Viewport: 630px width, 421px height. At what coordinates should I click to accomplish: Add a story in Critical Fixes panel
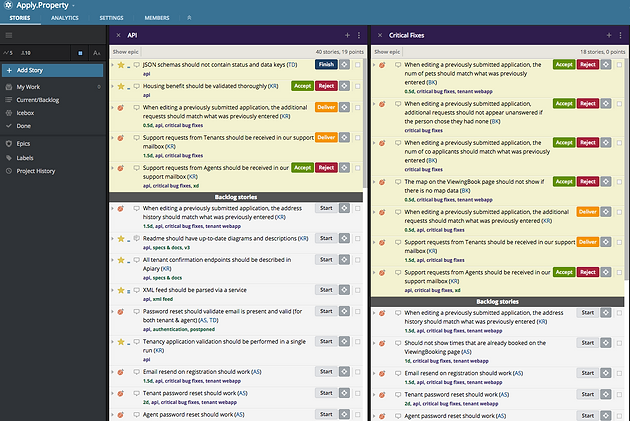tap(609, 35)
